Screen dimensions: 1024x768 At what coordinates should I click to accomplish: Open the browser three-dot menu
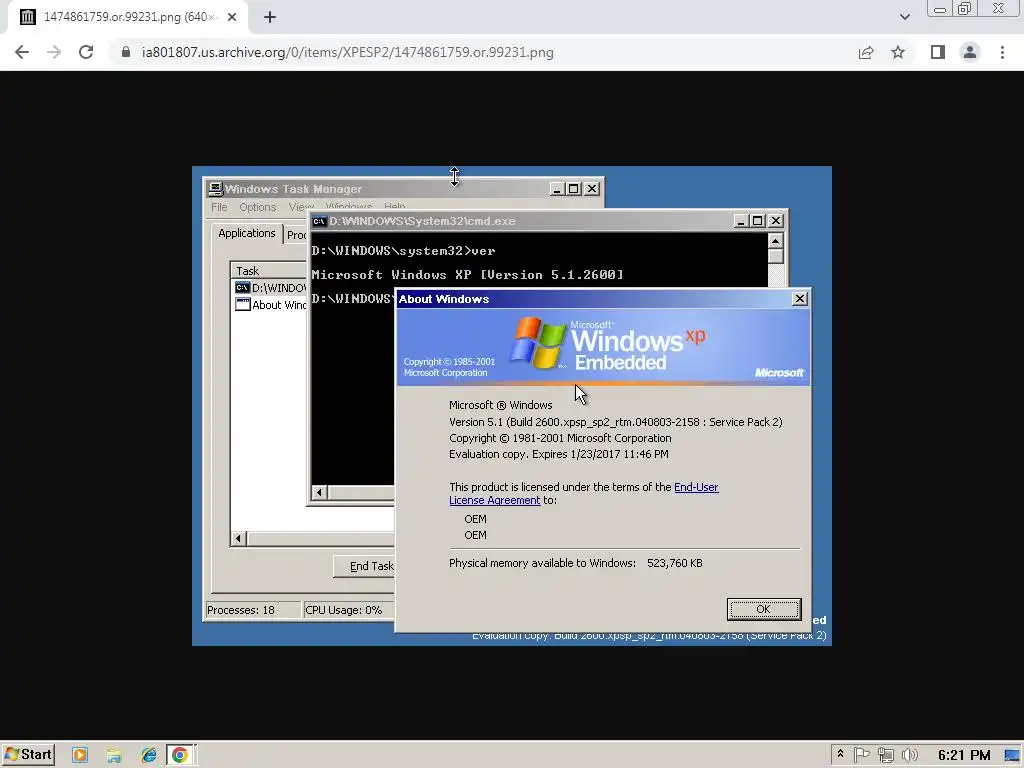1002,52
